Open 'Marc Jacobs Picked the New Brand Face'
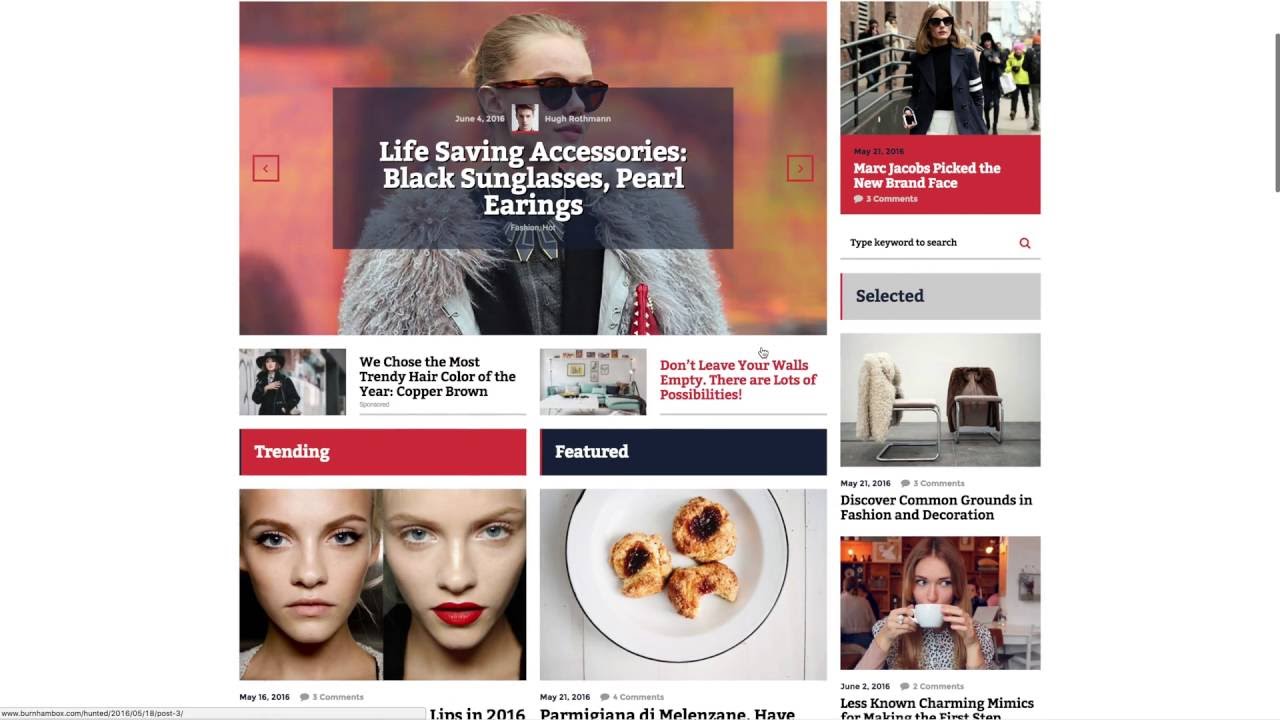The image size is (1280, 720). (927, 175)
